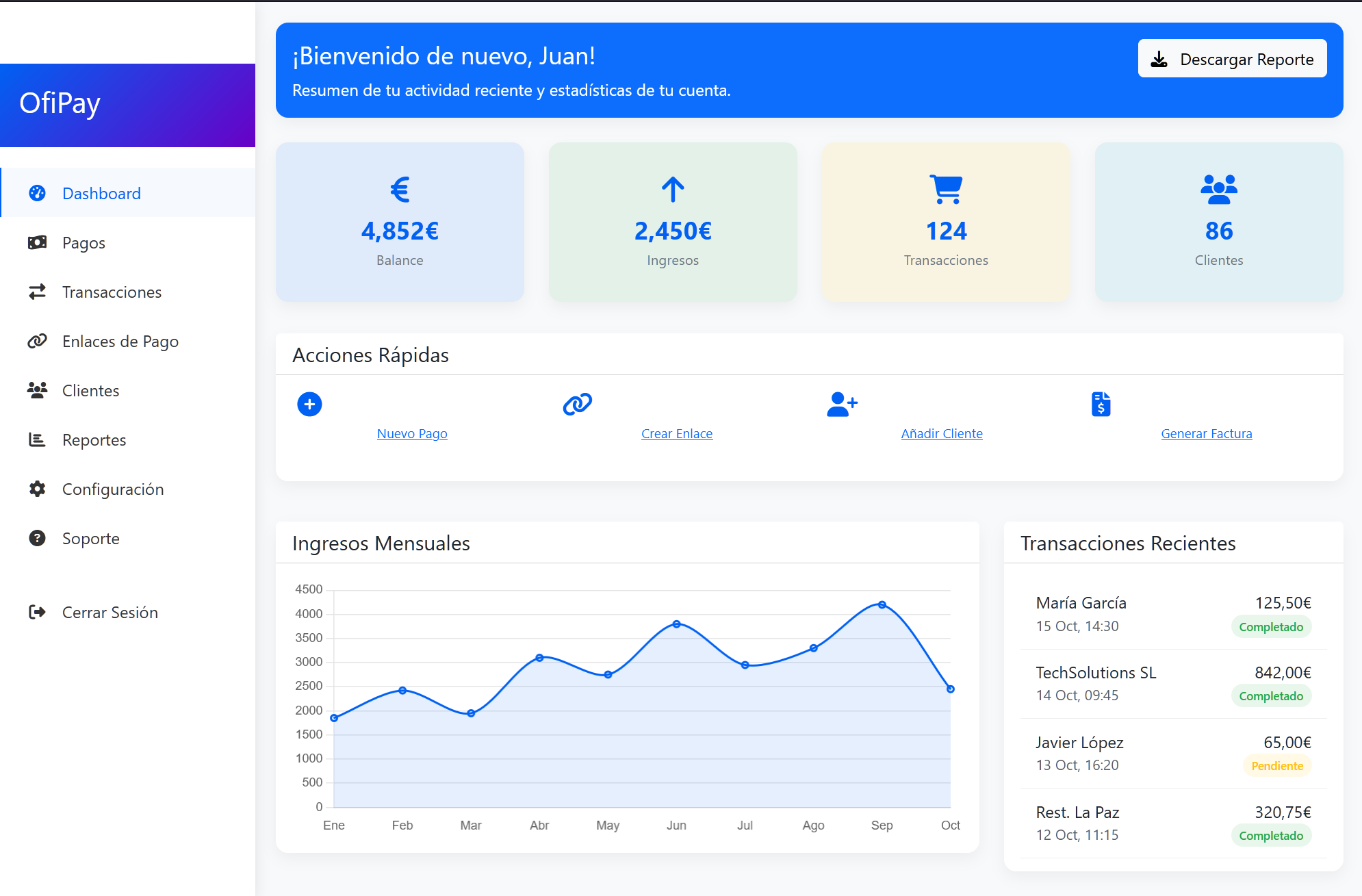The width and height of the screenshot is (1362, 896).
Task: Follow the Generar Factura link
Action: coord(1206,433)
